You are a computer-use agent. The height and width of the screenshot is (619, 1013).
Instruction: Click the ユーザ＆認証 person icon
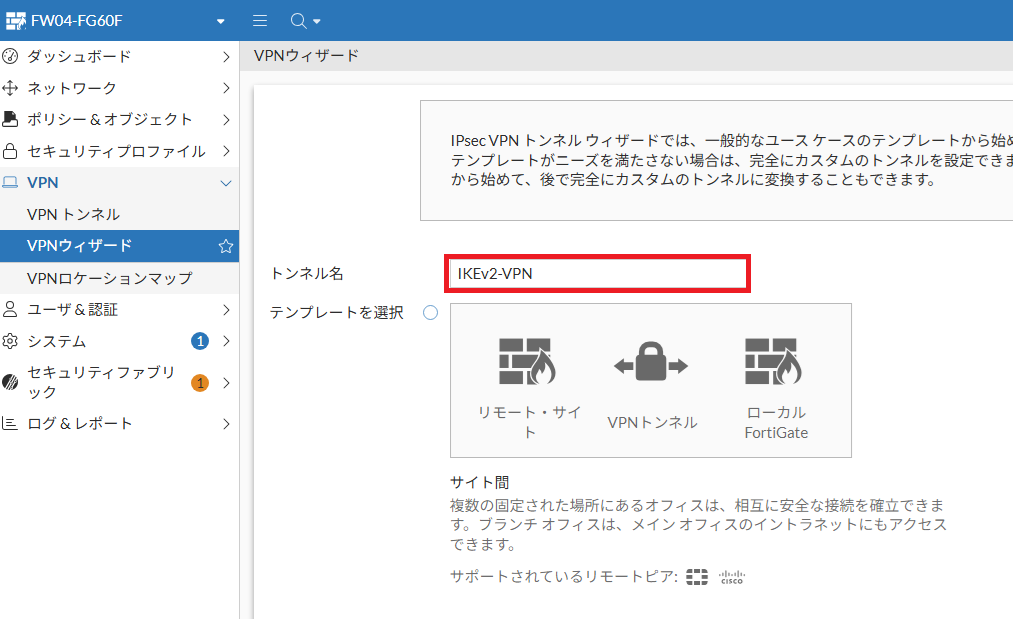[x=10, y=310]
